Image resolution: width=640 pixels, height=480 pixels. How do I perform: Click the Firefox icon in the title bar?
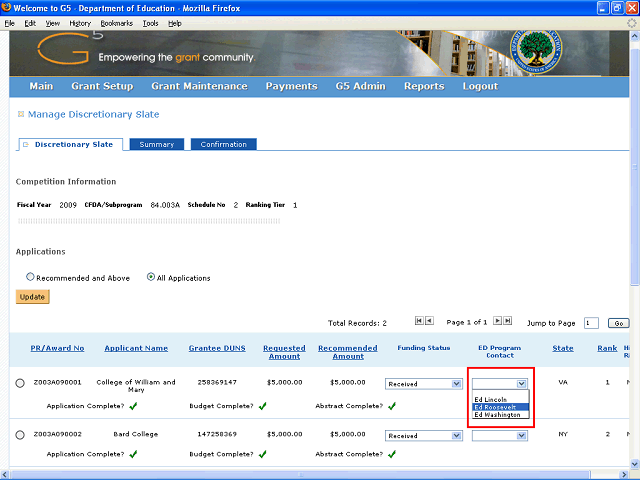point(8,7)
